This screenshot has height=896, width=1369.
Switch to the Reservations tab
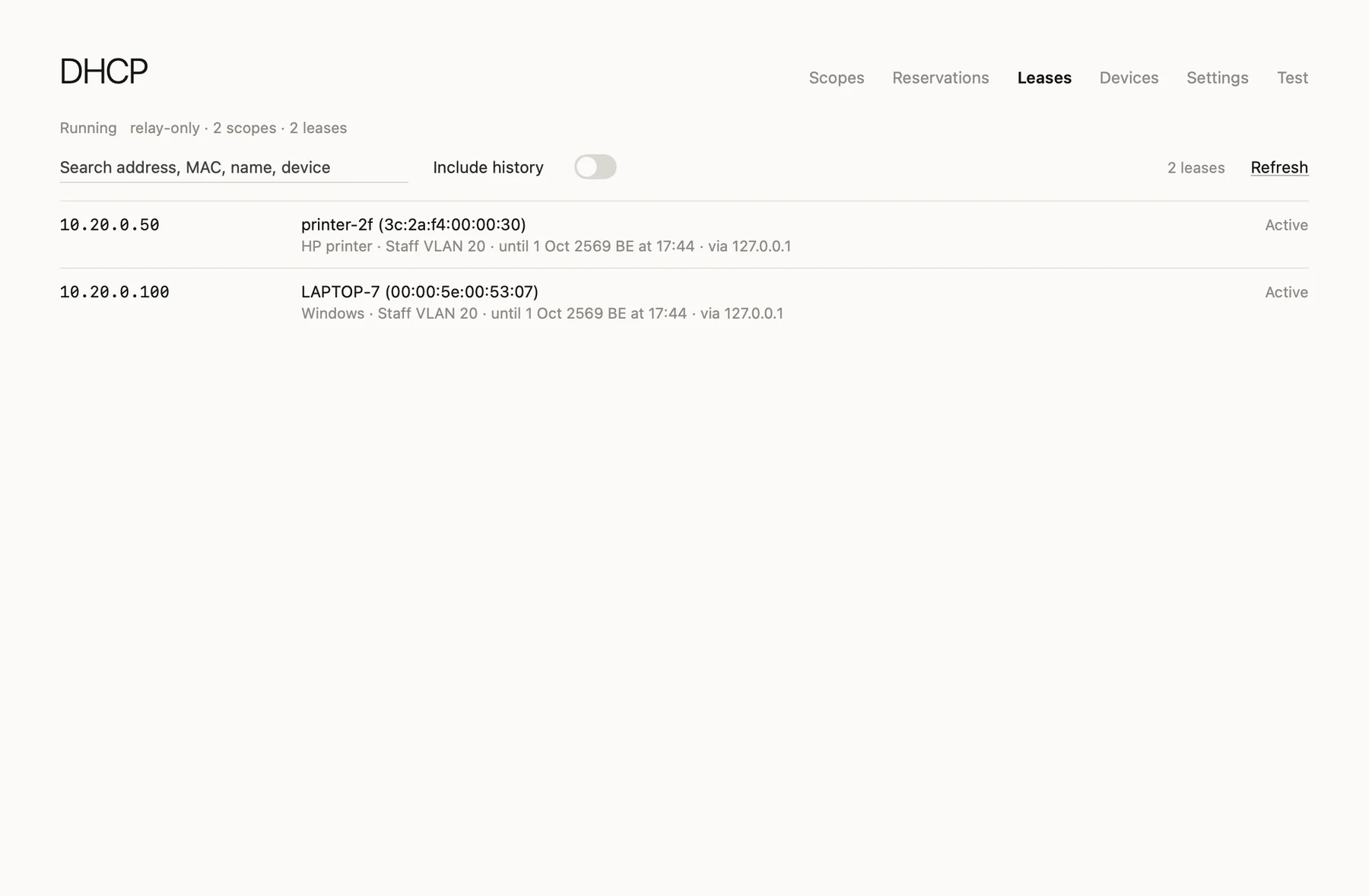click(x=940, y=78)
